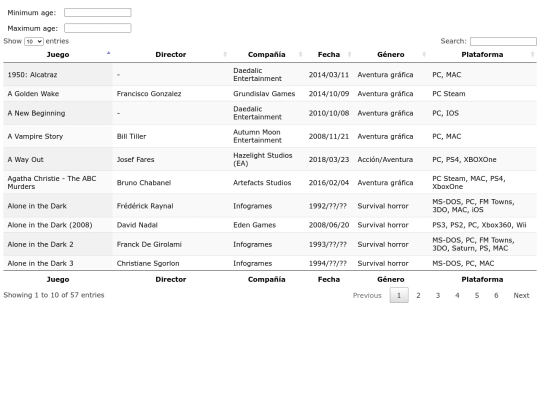The image size is (540, 405).
Task: Click company Eden Games cell
Action: pos(267,225)
